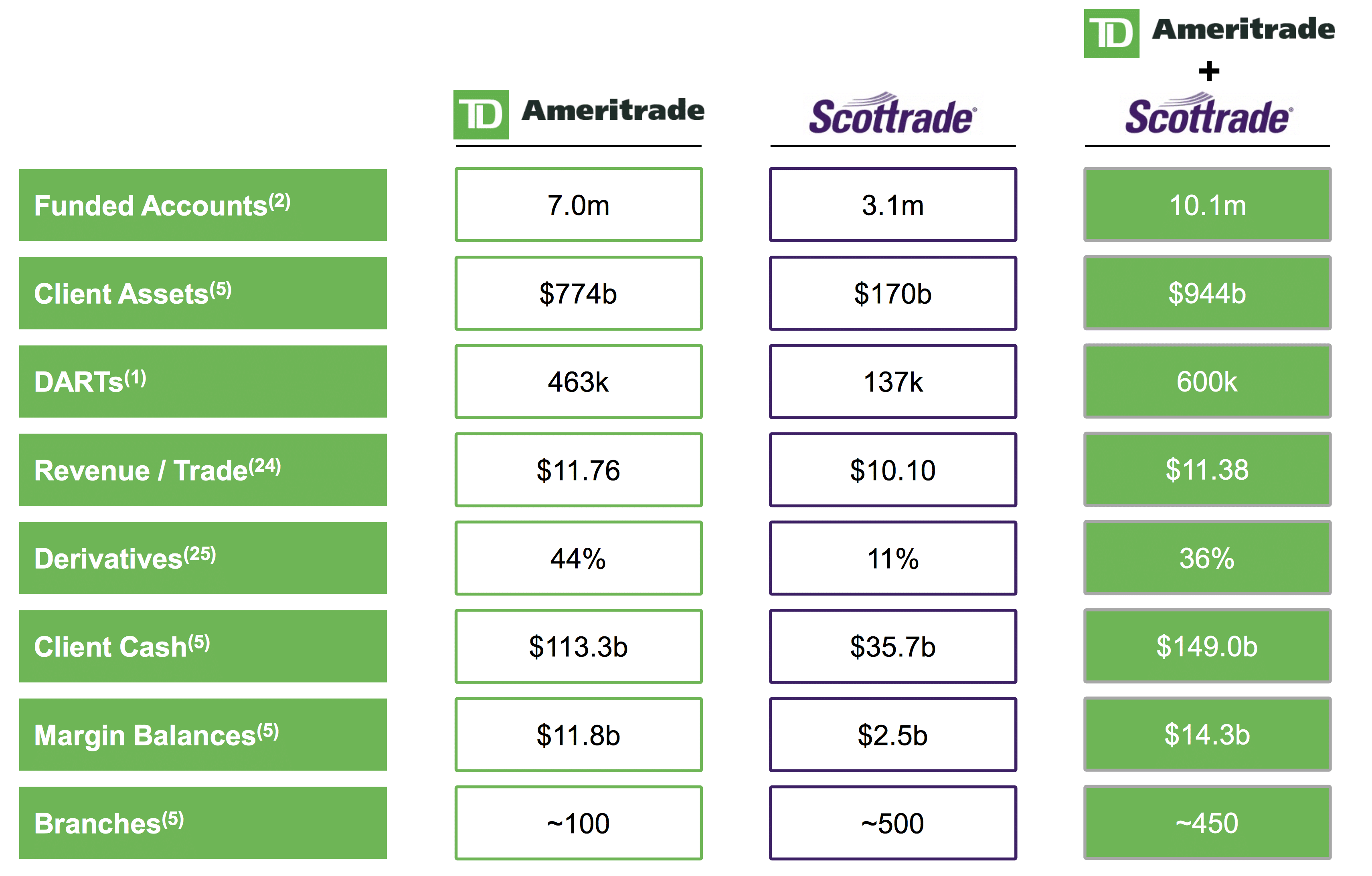Click the DARTs row label
The image size is (1372, 876).
click(203, 381)
